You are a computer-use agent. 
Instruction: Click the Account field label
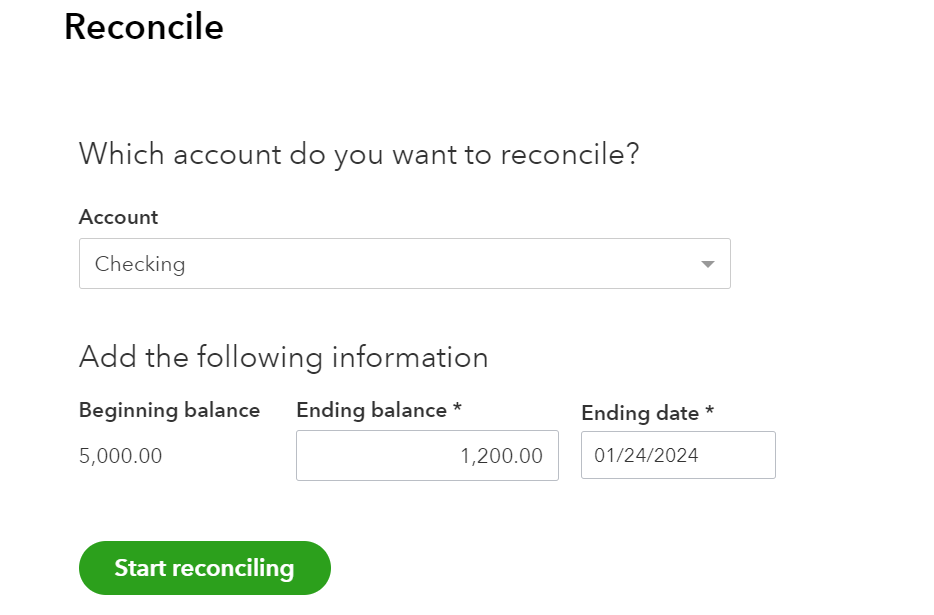tap(118, 217)
